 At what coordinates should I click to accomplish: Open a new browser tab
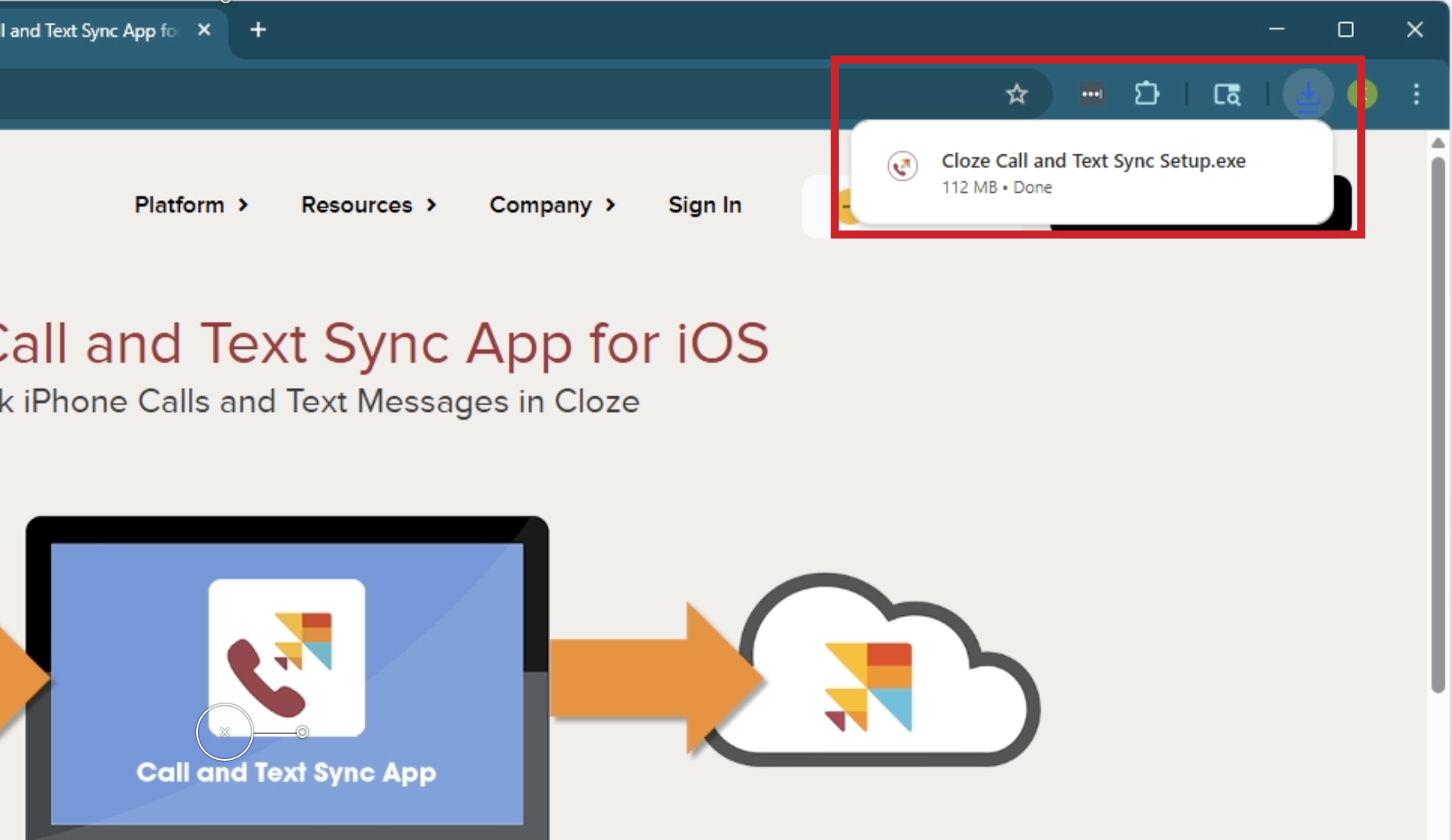pos(258,30)
